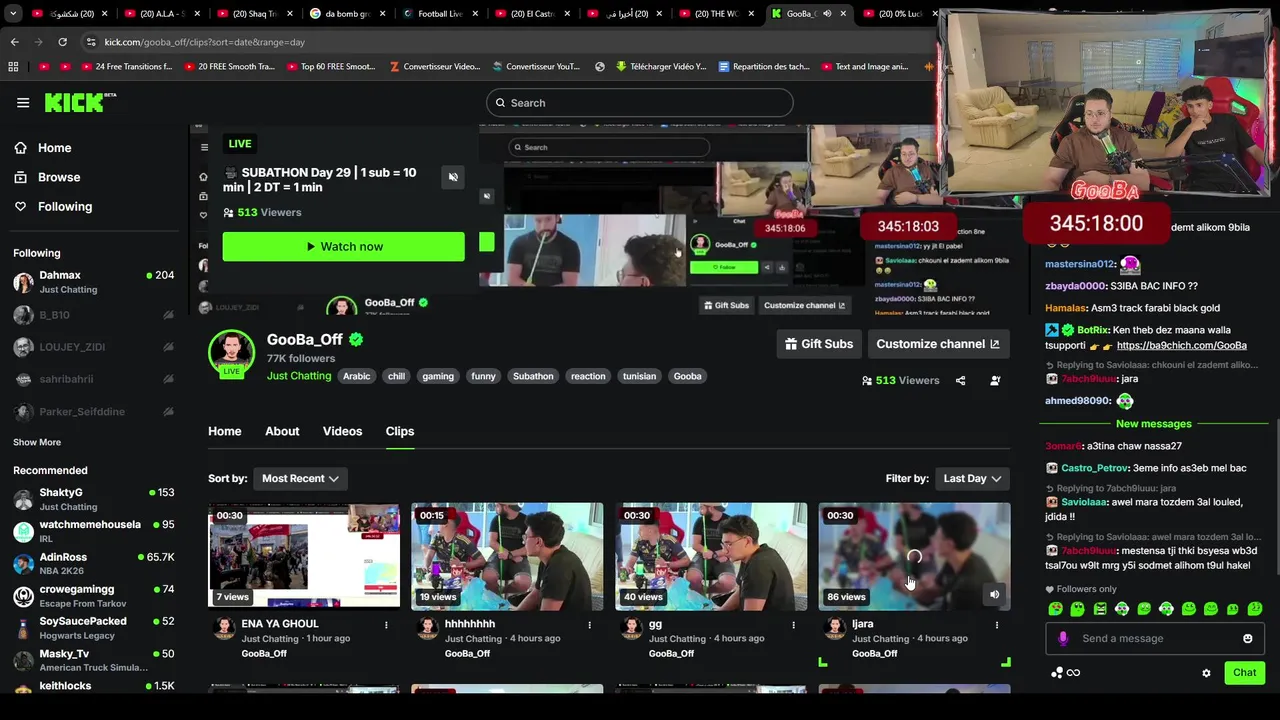Switch to the channel Home tab
Viewport: 1280px width, 720px height.
(x=224, y=431)
